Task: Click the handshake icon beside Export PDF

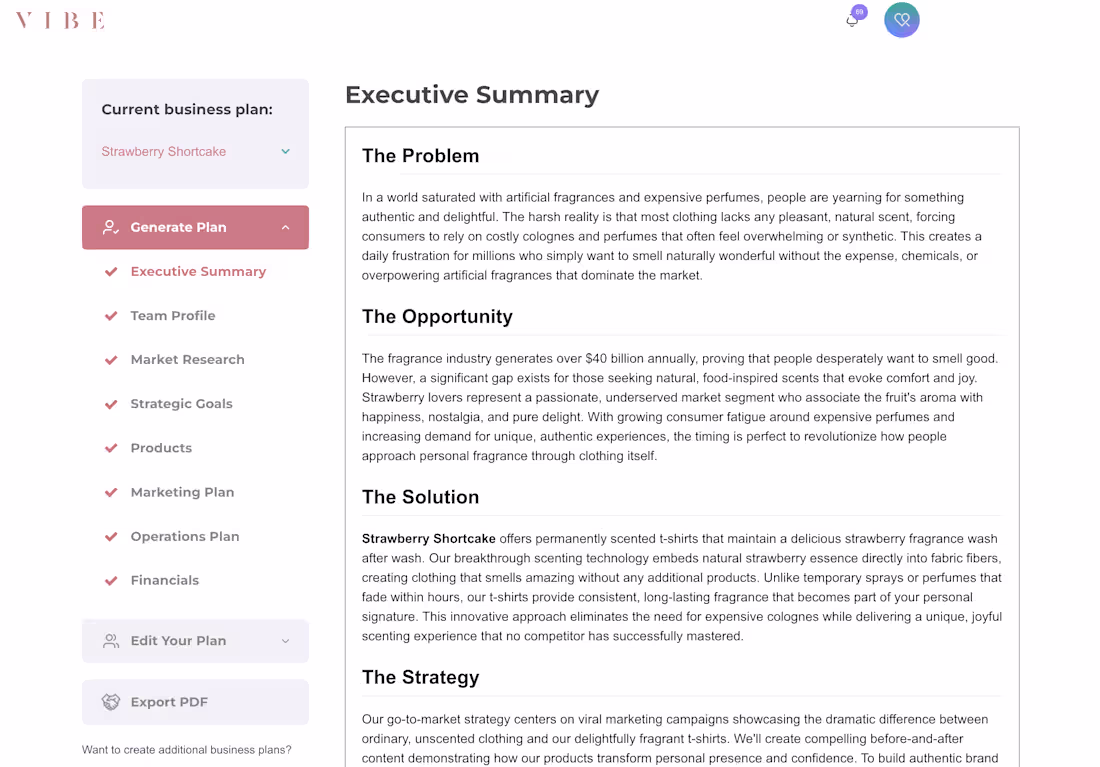Action: [x=110, y=701]
